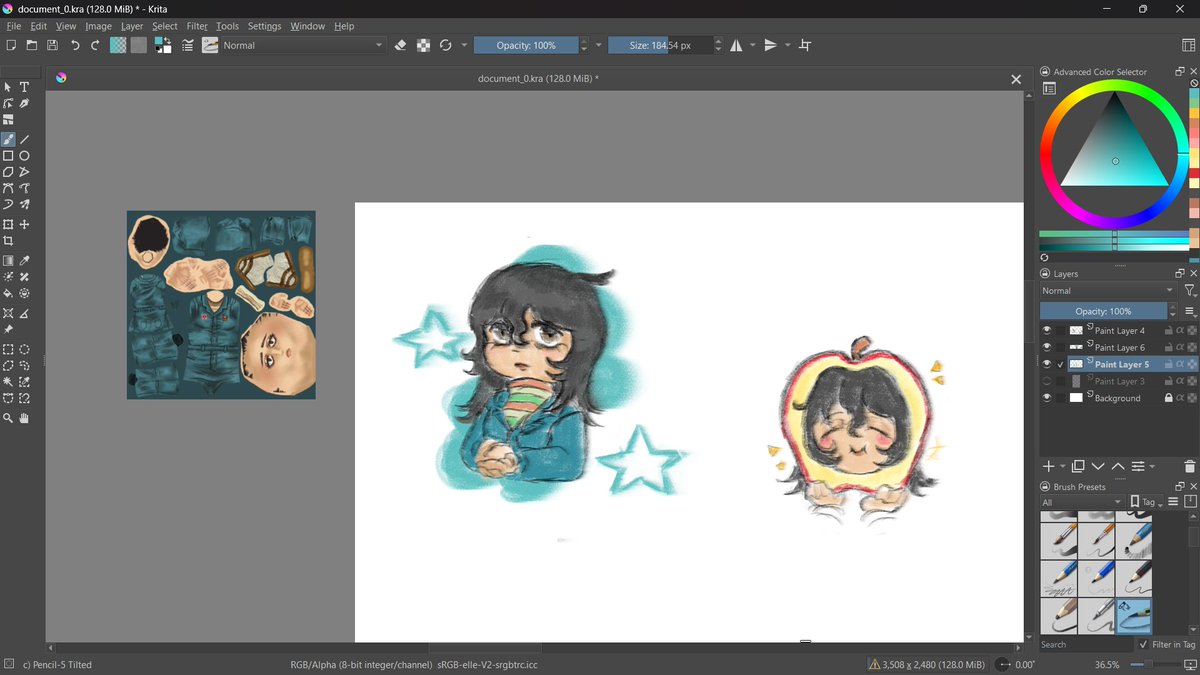Choose the Gradient tool
Screen dimensions: 1200x675
point(8,261)
